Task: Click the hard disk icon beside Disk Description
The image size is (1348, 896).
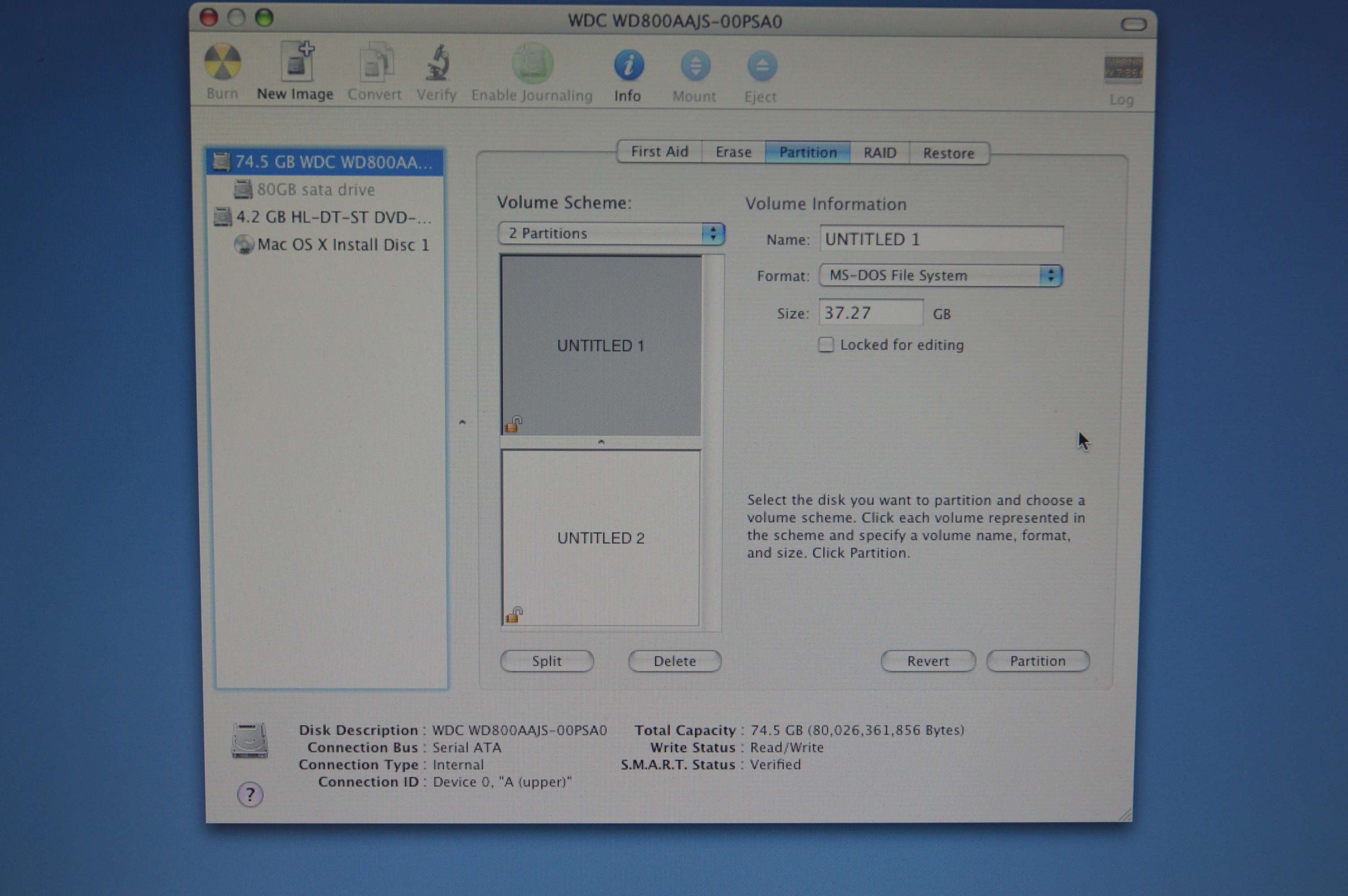Action: tap(250, 741)
